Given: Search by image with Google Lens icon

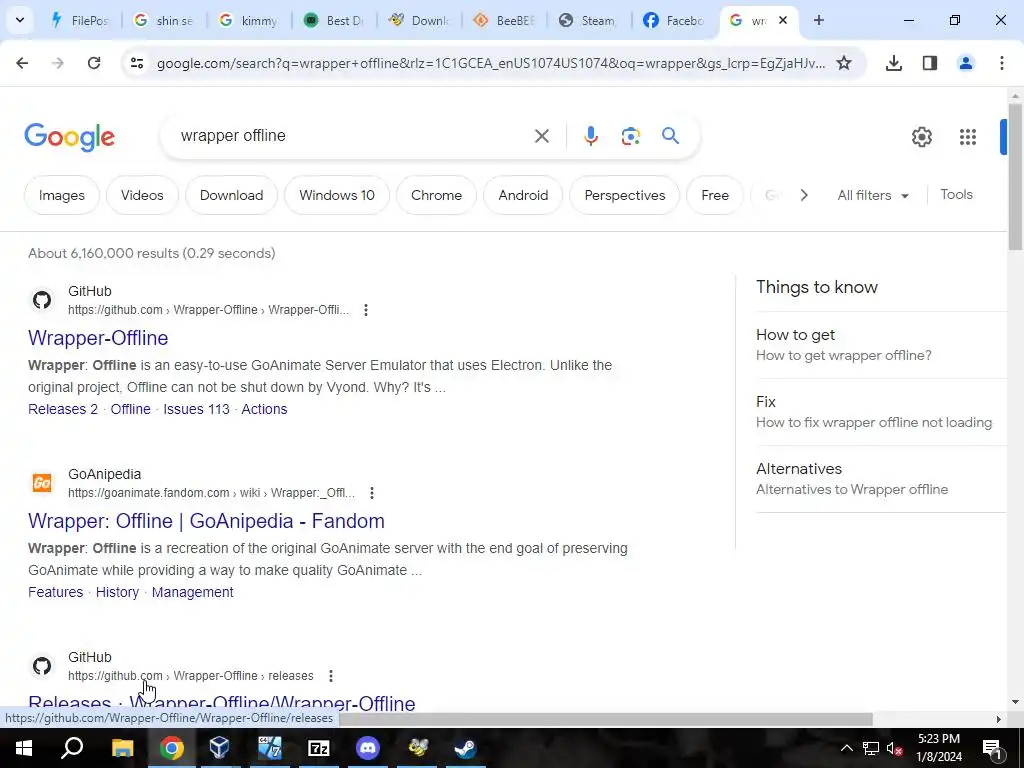Looking at the screenshot, I should tap(630, 136).
